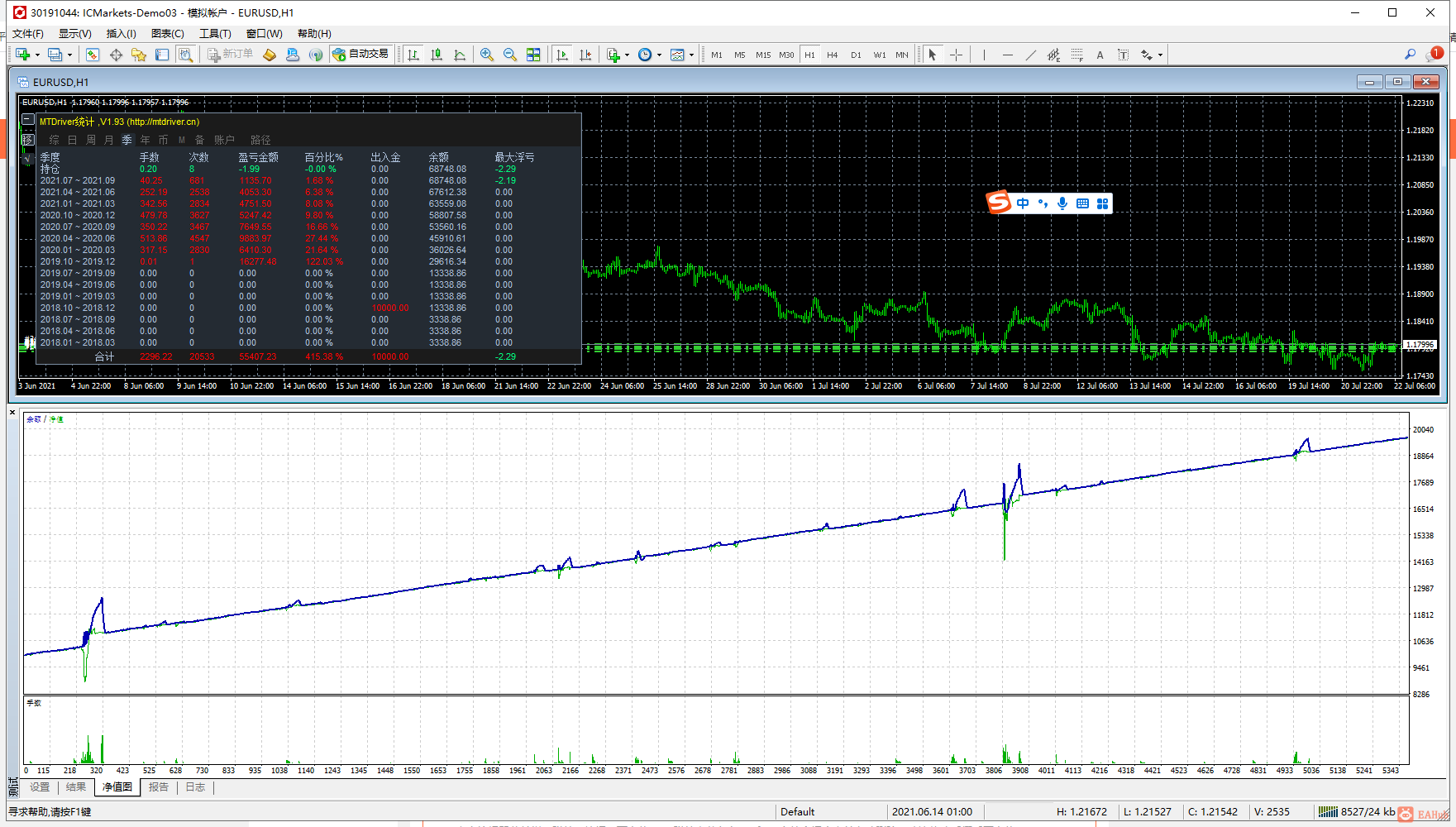Open the periodicity clock dropdown arrow

(659, 55)
